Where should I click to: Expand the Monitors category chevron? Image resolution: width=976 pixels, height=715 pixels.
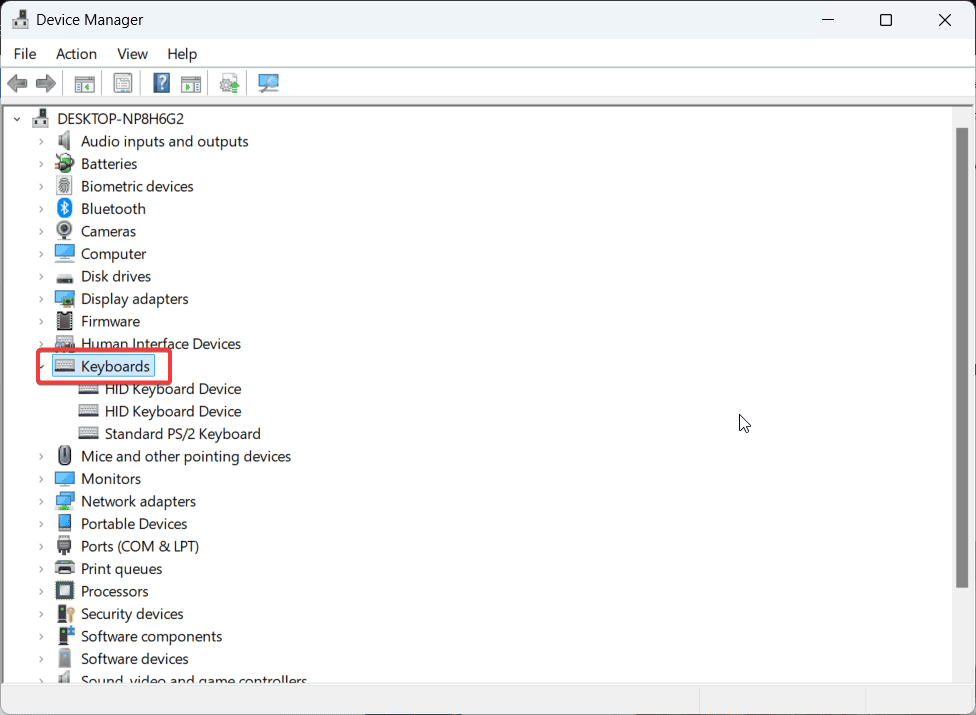point(41,479)
